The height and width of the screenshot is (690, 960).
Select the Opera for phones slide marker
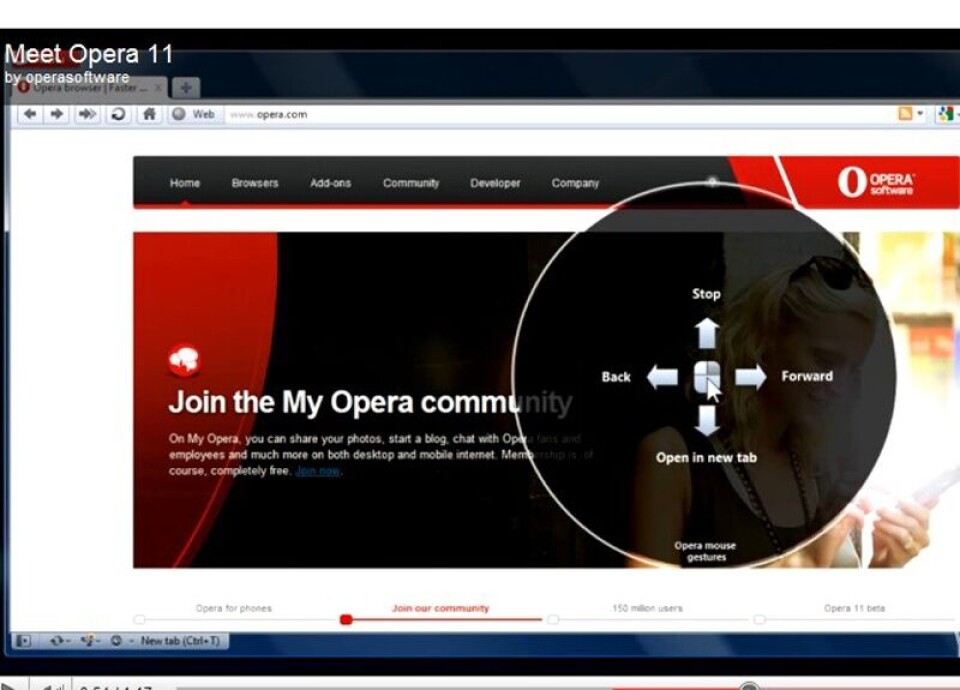(140, 620)
